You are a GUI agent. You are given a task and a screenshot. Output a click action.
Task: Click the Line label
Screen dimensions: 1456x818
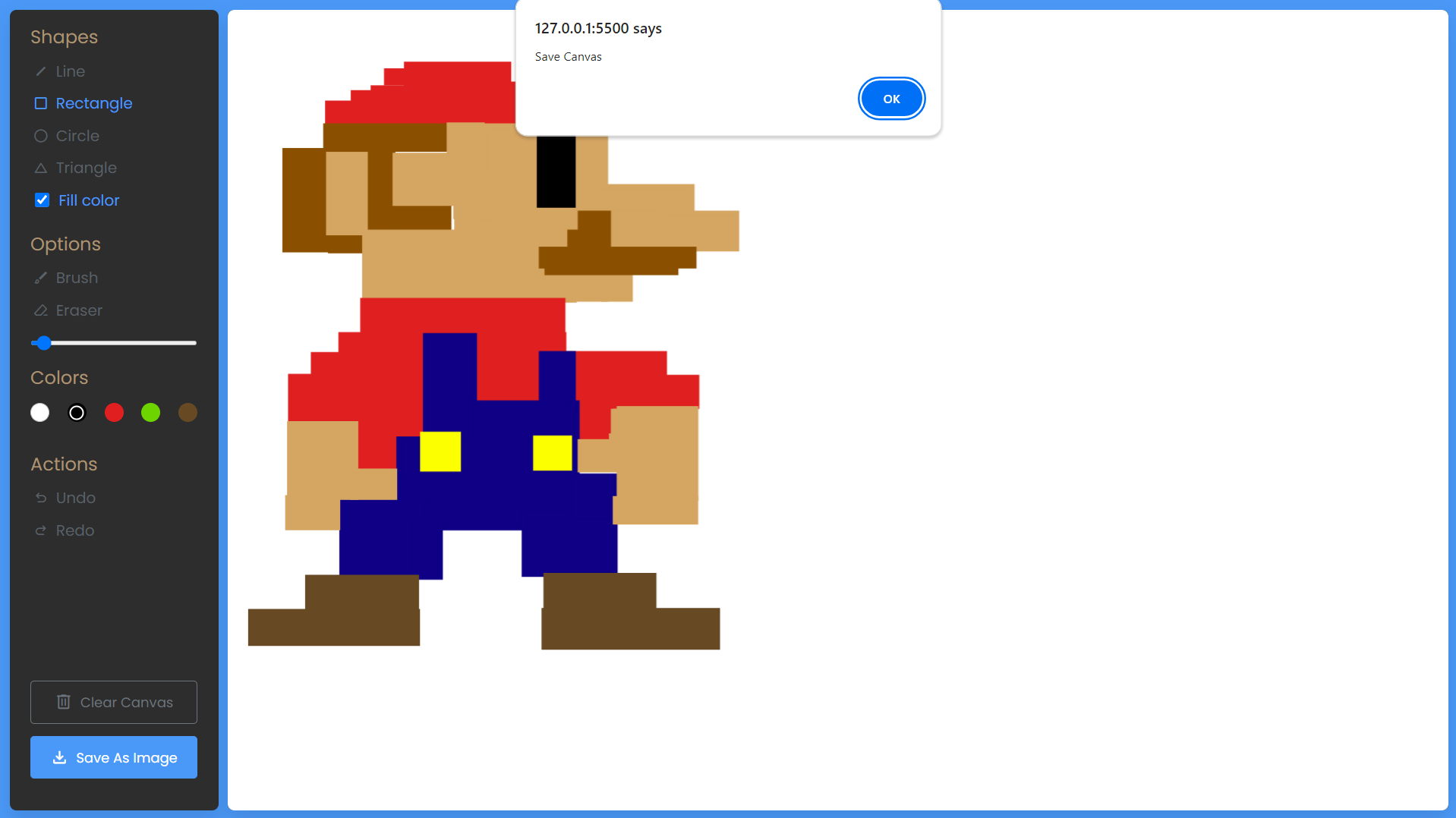coord(71,71)
